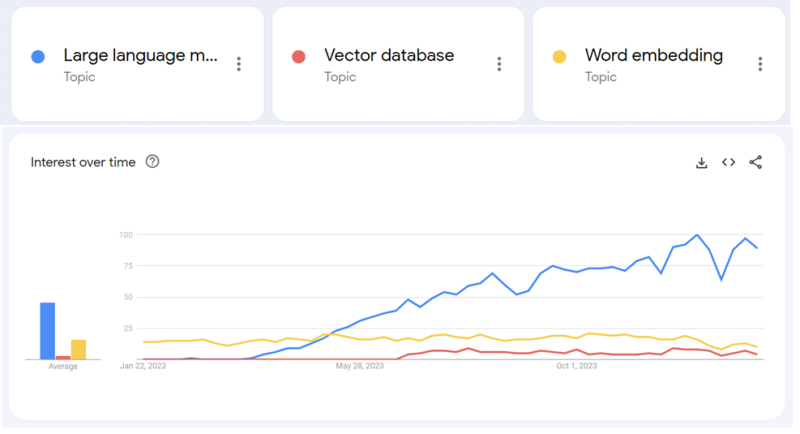800x434 pixels.
Task: Open the embed code icon
Action: tap(729, 162)
